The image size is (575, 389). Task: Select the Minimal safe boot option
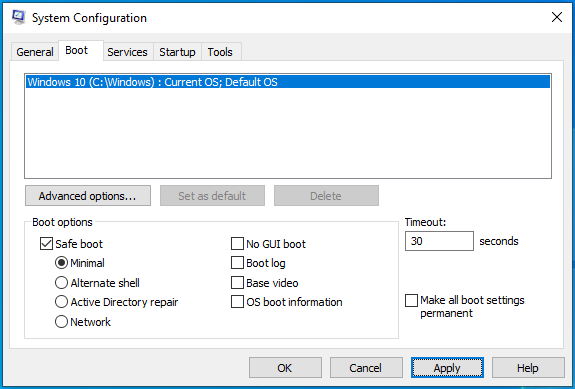[x=61, y=263]
